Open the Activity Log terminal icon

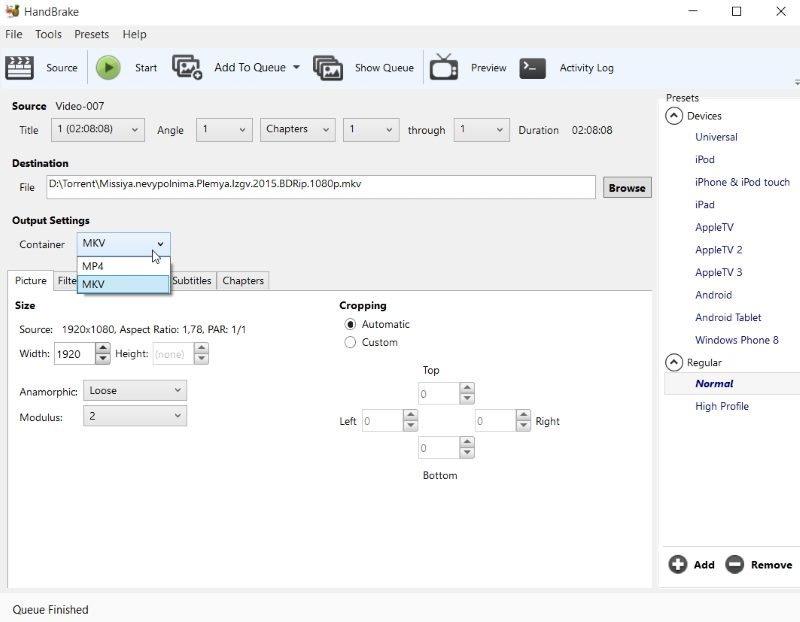point(533,68)
